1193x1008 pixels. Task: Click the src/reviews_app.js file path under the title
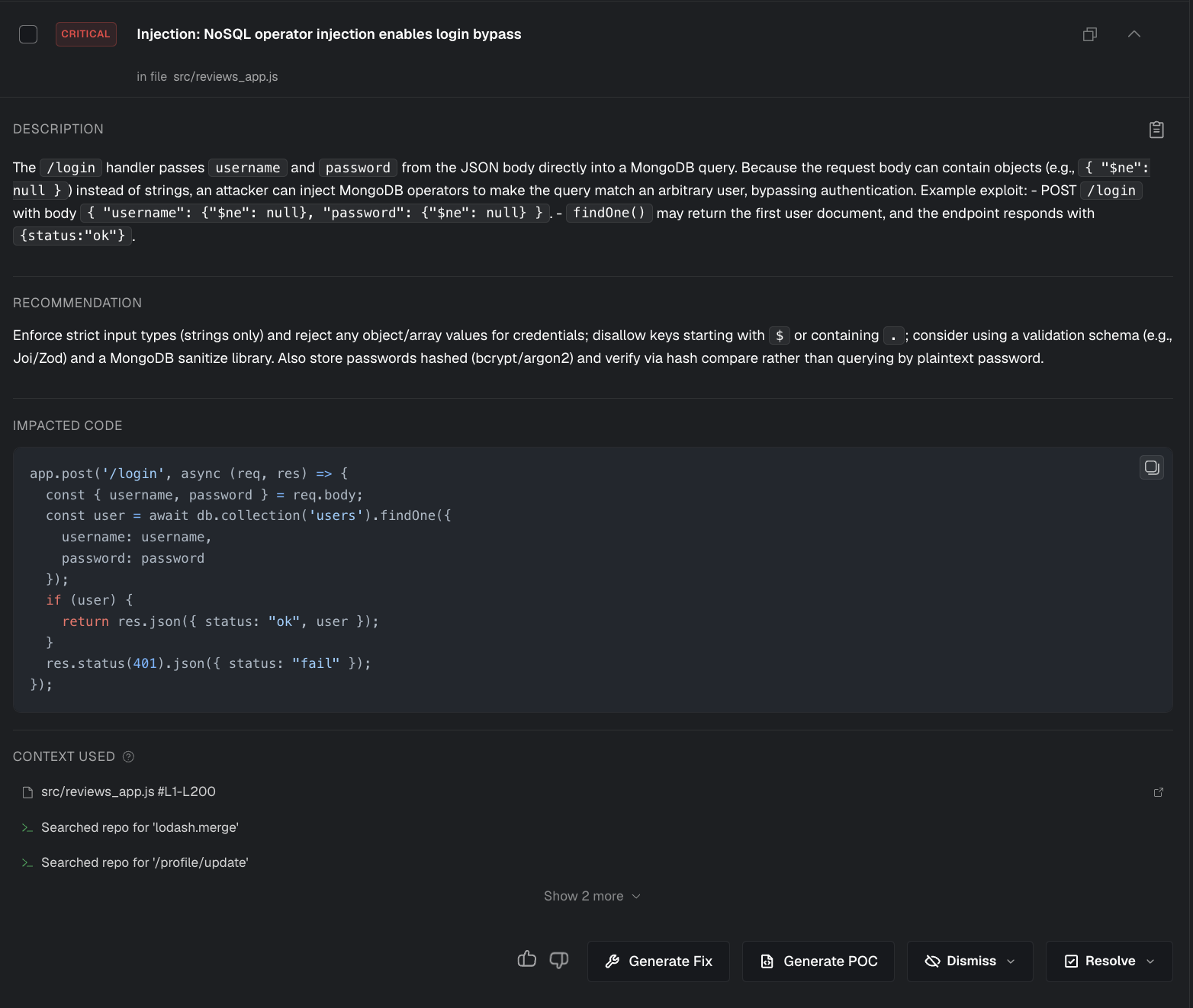pyautogui.click(x=226, y=76)
